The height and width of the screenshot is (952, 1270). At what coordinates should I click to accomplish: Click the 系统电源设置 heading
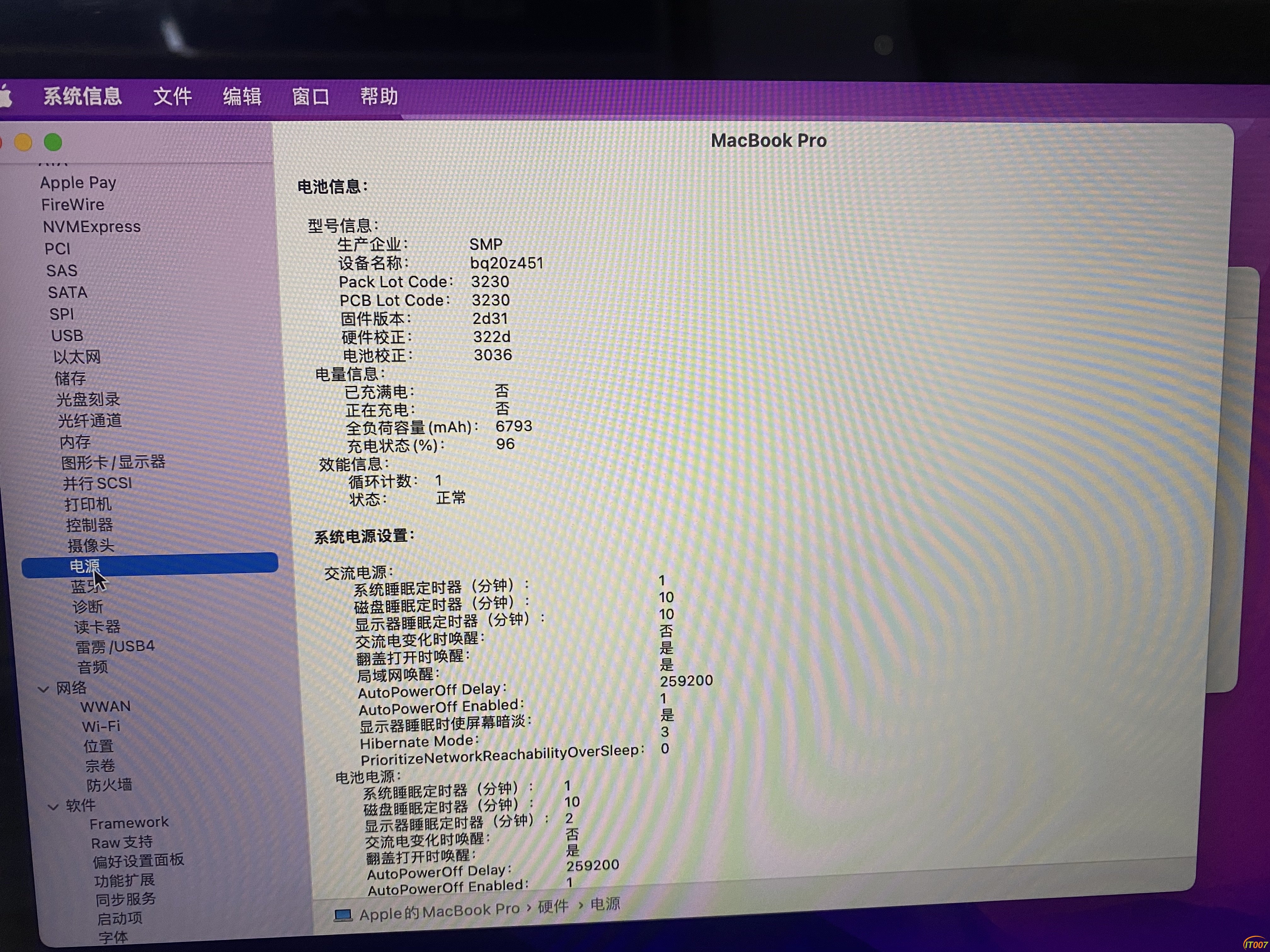[x=364, y=536]
